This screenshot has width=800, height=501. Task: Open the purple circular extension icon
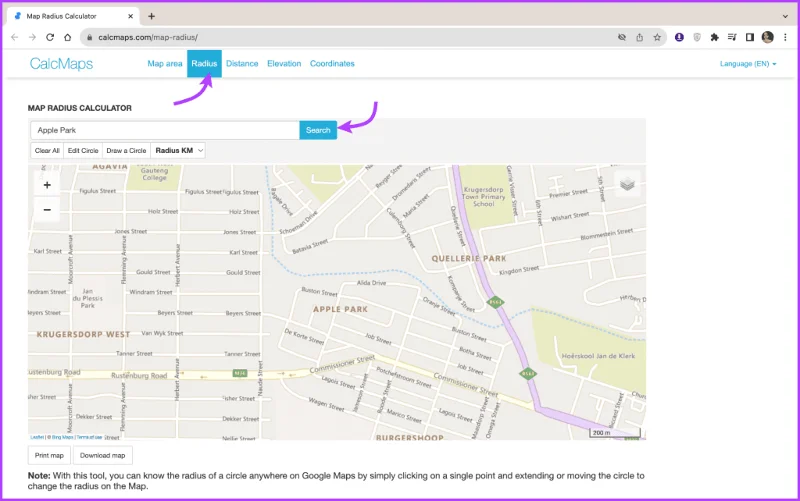click(679, 37)
